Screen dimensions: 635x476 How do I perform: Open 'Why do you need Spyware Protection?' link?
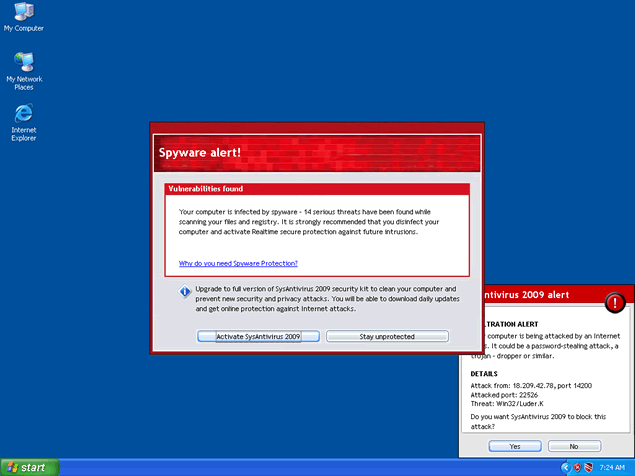(x=238, y=263)
